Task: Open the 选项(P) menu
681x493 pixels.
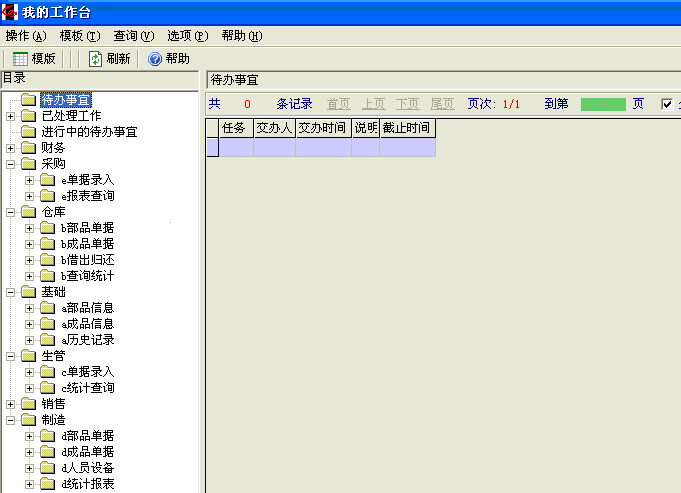Action: pyautogui.click(x=188, y=36)
